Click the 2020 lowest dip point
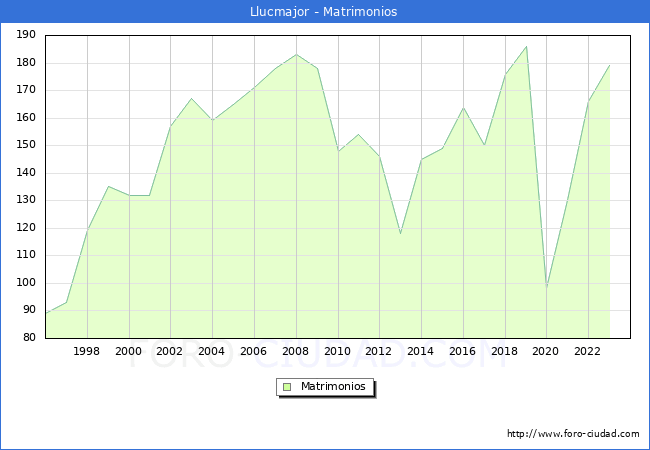650x450 pixels. point(547,287)
